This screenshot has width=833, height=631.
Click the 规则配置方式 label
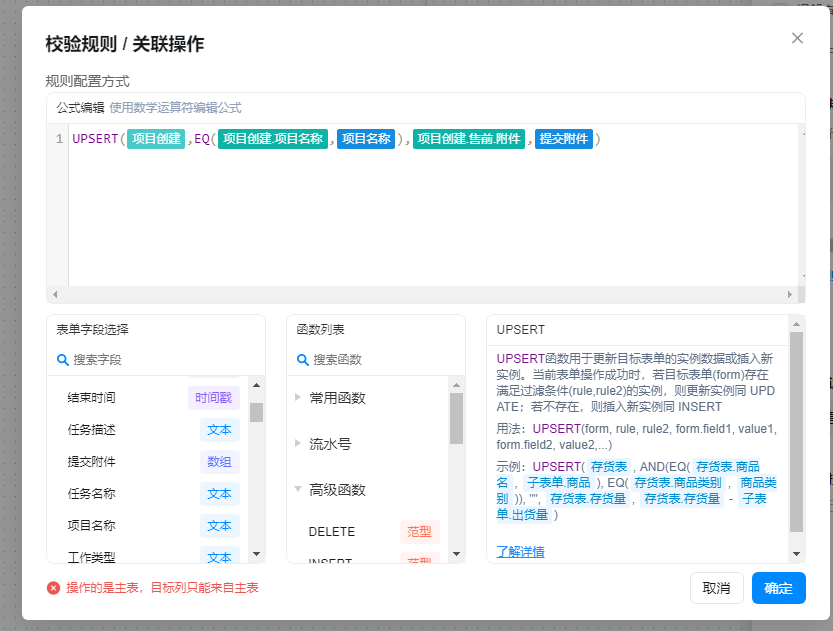click(x=87, y=81)
